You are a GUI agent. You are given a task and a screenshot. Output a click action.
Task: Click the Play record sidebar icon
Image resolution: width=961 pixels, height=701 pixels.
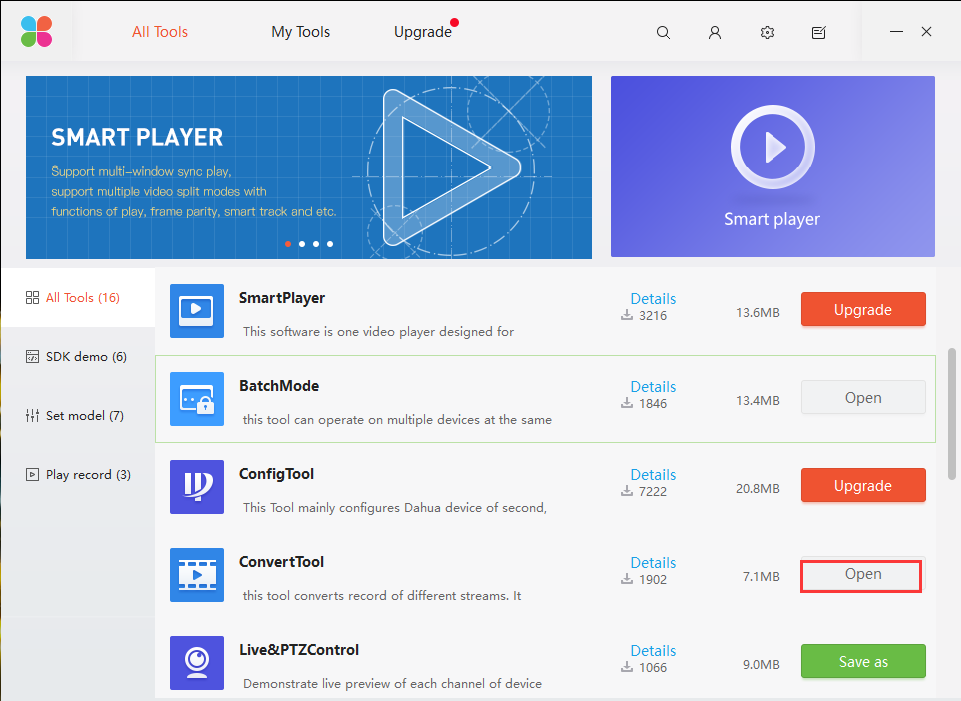point(32,474)
